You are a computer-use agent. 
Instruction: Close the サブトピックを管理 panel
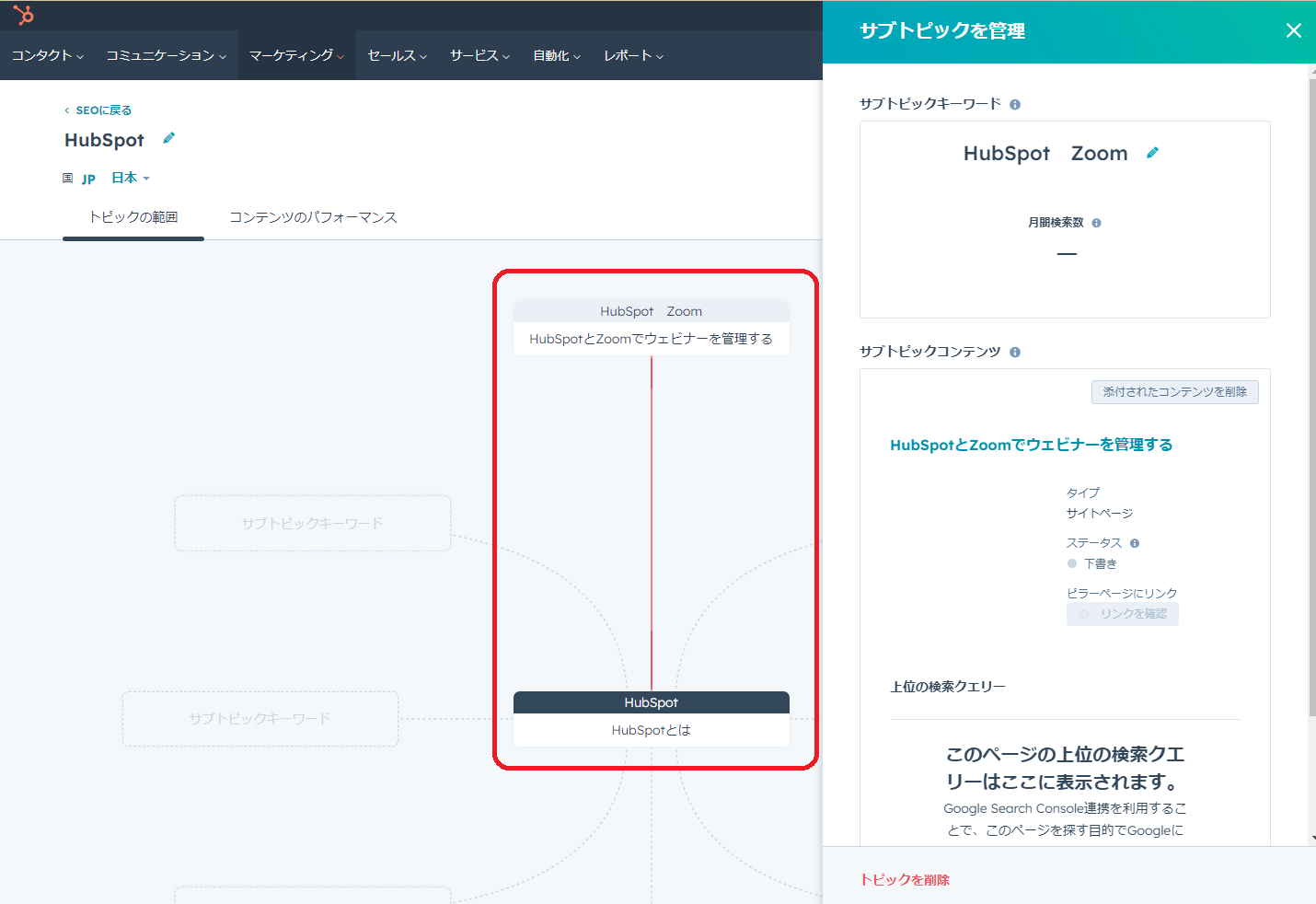[x=1293, y=30]
